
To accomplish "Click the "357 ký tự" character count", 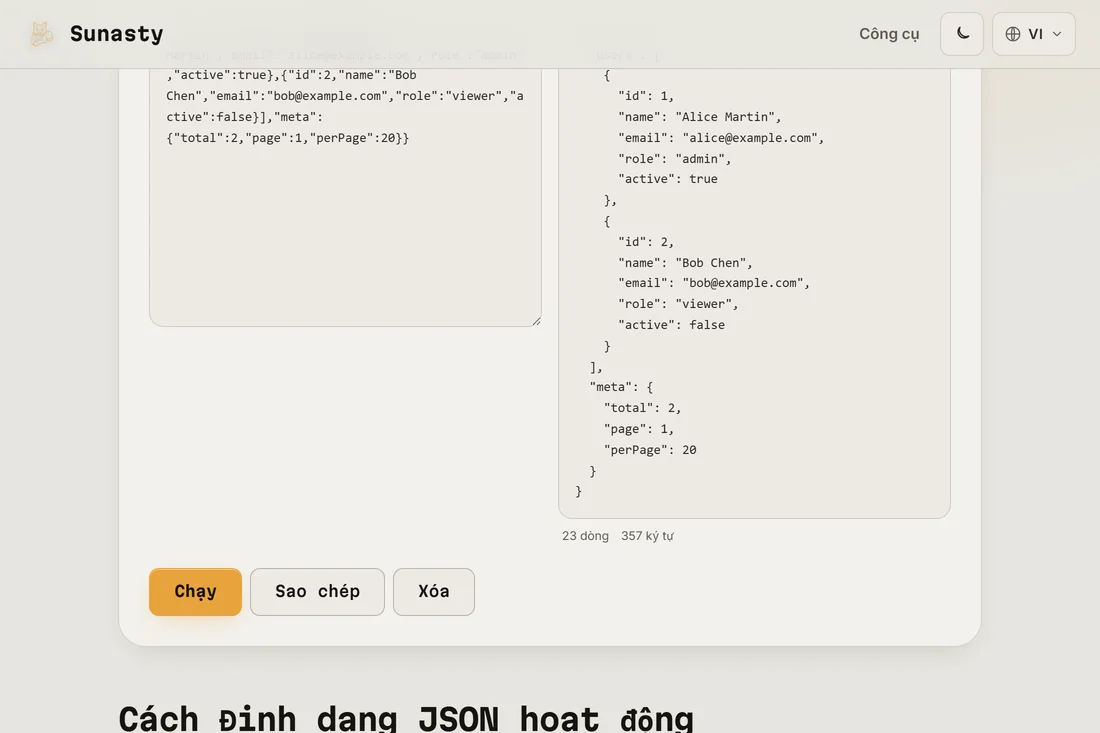I will click(x=647, y=536).
